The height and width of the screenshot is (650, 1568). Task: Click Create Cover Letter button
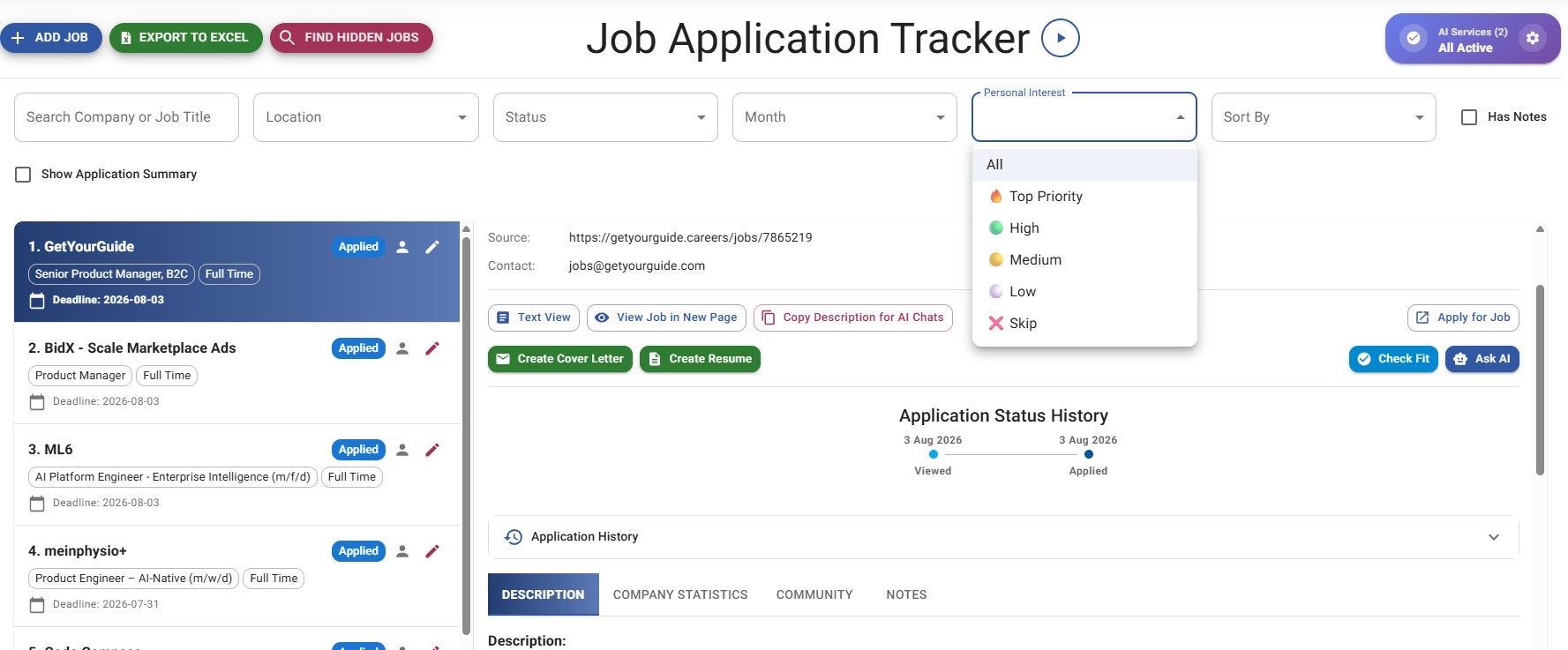(x=560, y=359)
